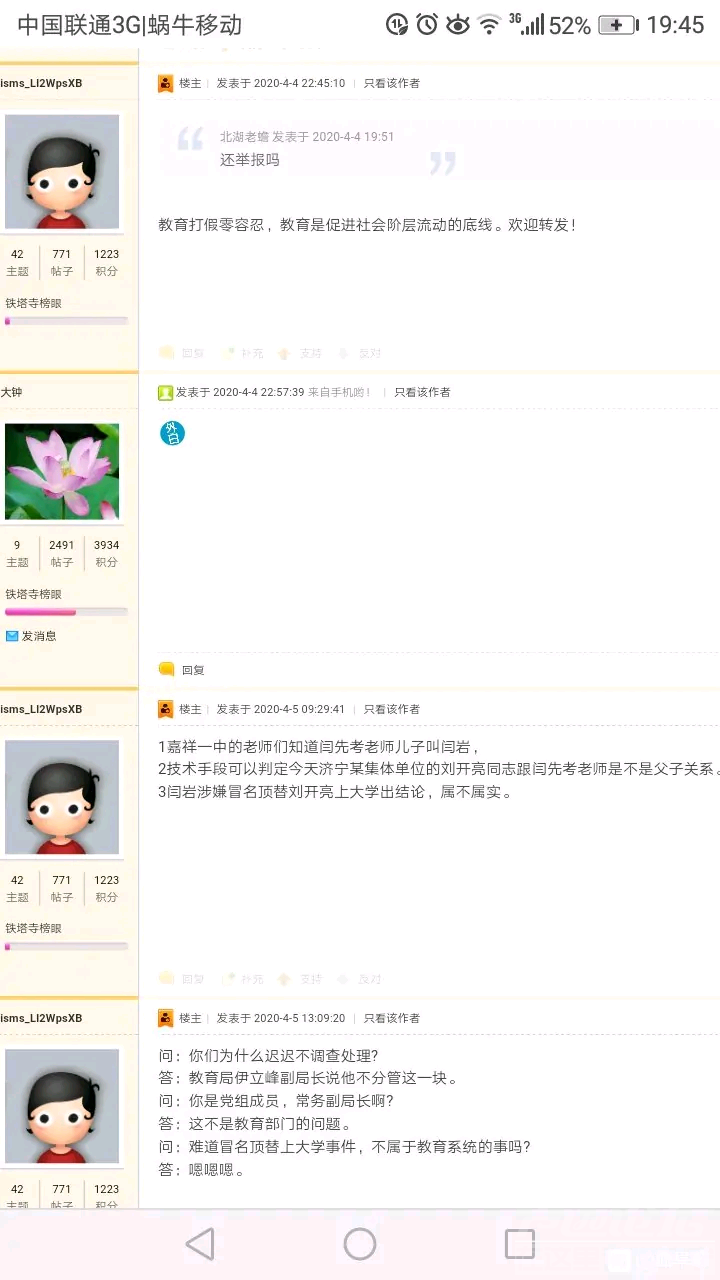Click cartoon avatar of the 09:29:41 post
This screenshot has width=720, height=1280.
coord(62,798)
